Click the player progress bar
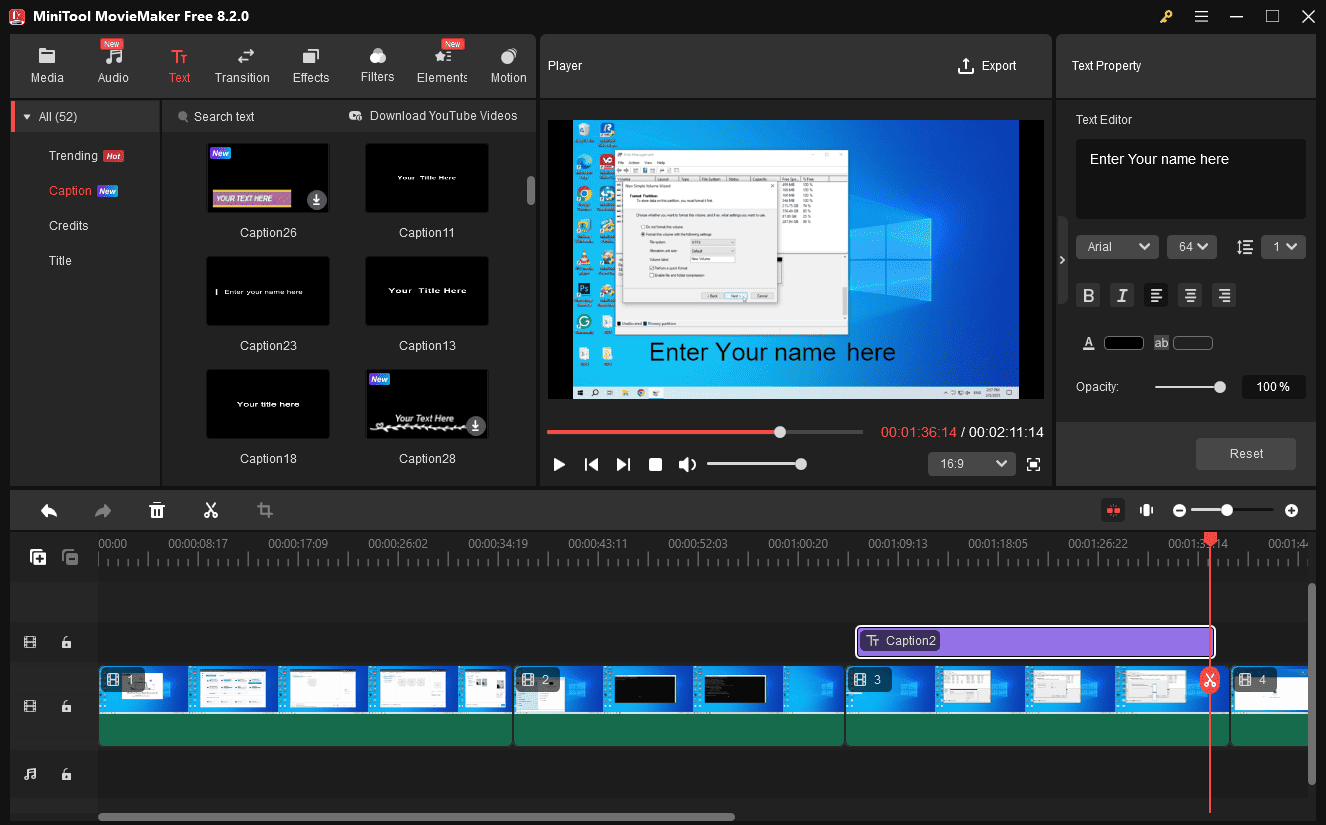Image resolution: width=1326 pixels, height=825 pixels. (704, 432)
